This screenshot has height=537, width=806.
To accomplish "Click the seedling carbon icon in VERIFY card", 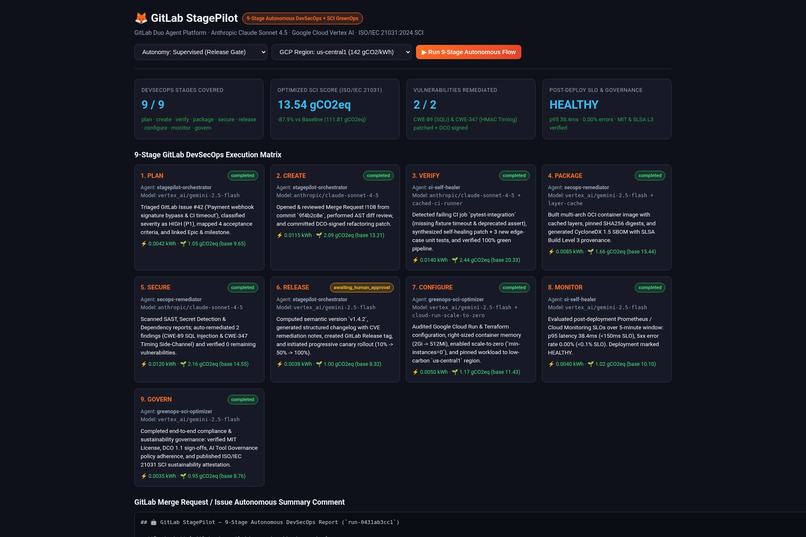I will coord(454,260).
